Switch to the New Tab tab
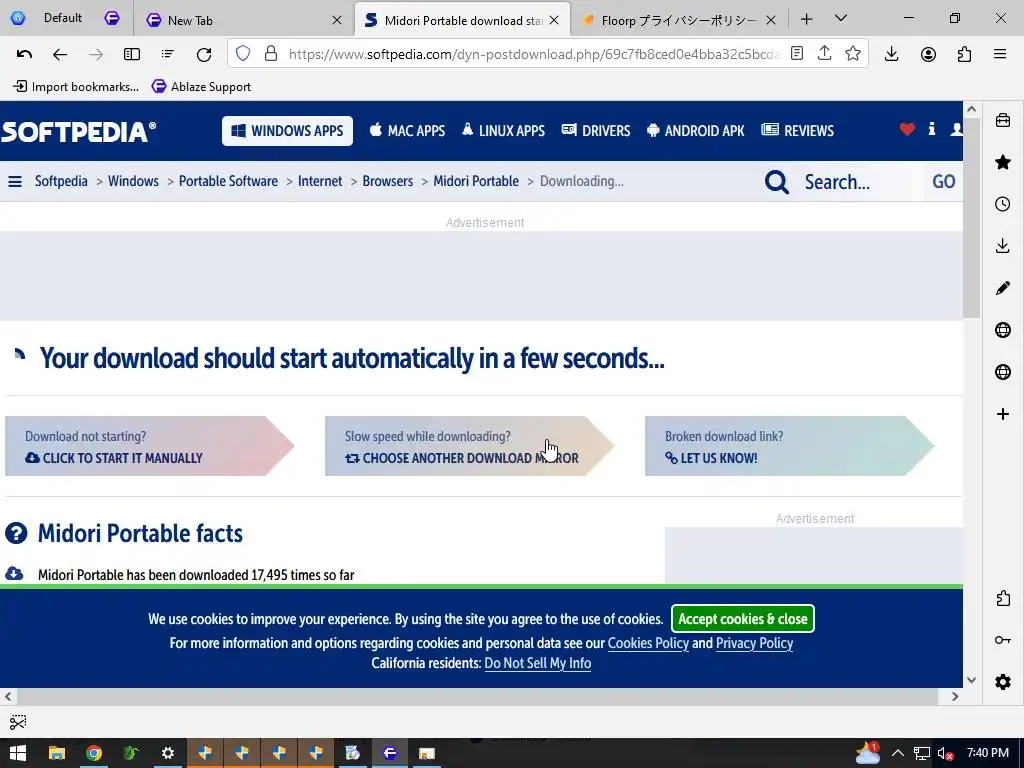 (244, 20)
